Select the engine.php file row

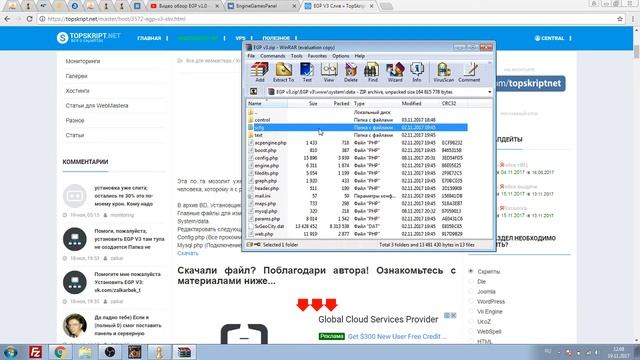(x=357, y=166)
